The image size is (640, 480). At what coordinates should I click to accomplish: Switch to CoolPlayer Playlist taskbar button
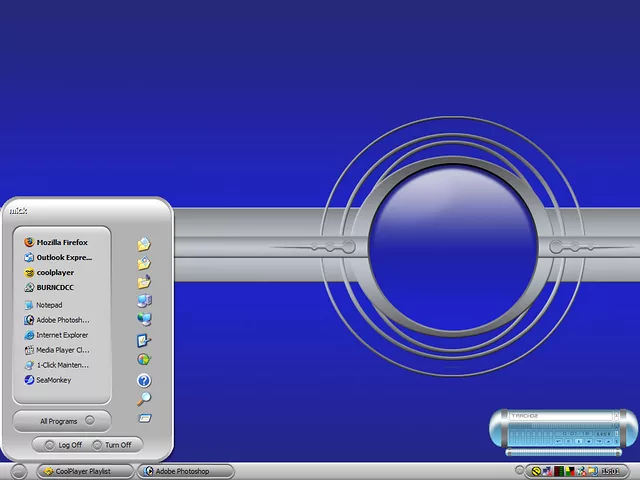click(84, 471)
